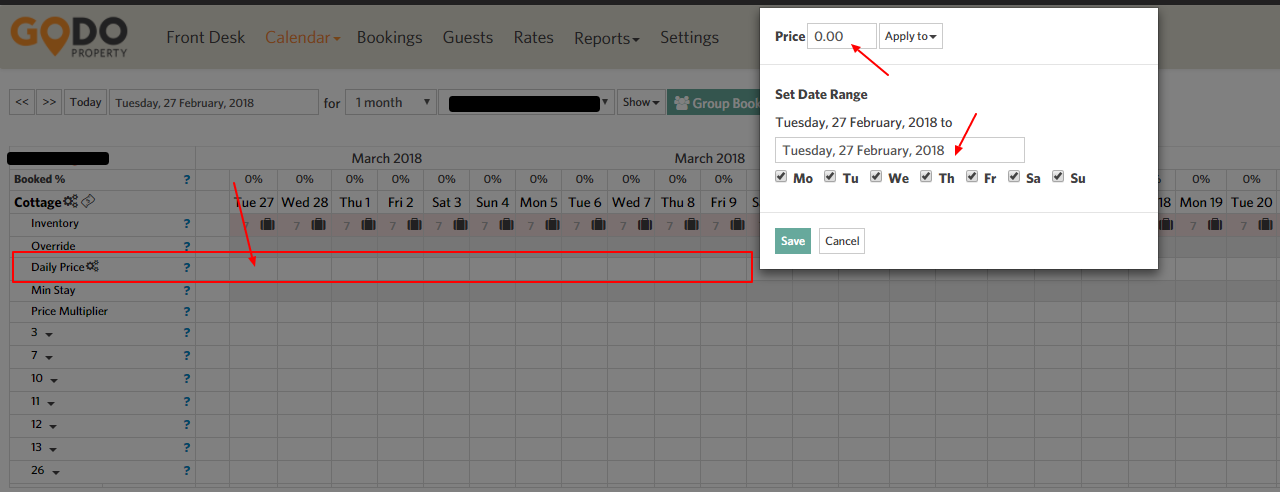Expand room 3 row arrow
1280x492 pixels.
pyautogui.click(x=48, y=335)
